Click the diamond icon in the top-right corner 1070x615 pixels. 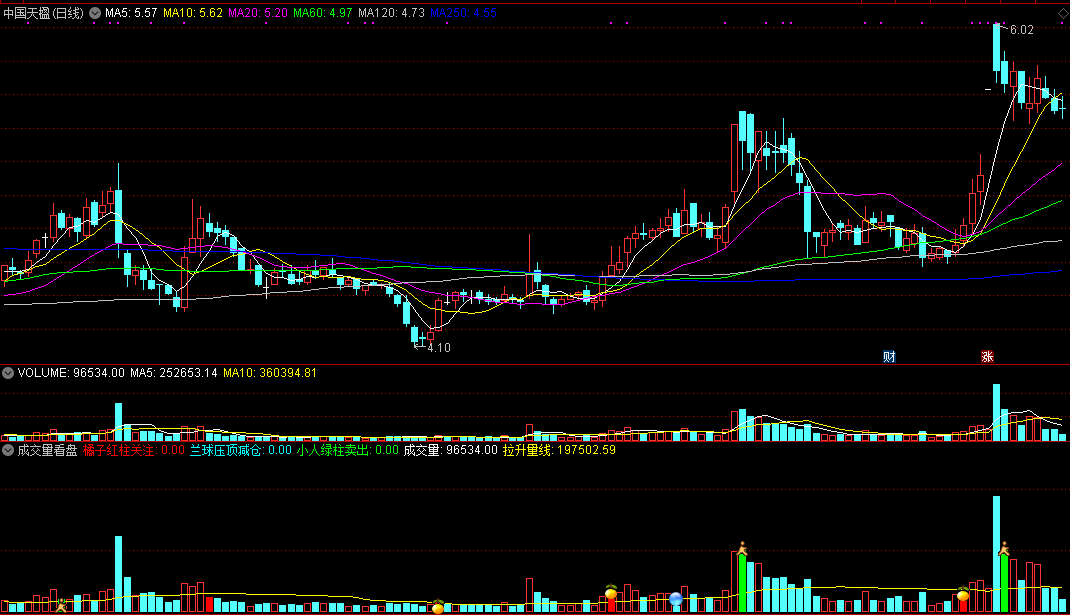(1062, 14)
